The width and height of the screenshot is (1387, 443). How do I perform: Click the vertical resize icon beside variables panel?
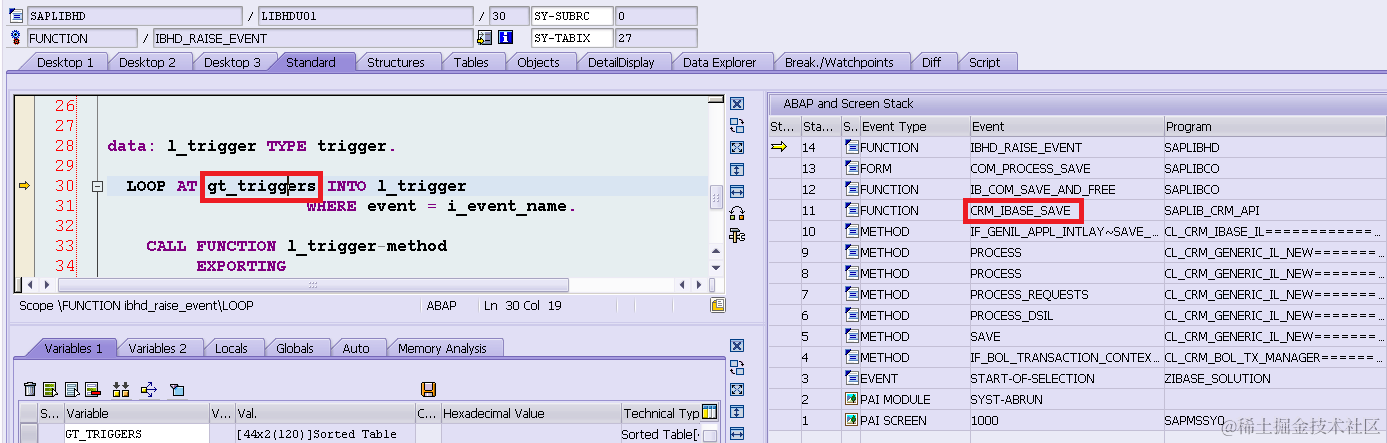click(737, 412)
